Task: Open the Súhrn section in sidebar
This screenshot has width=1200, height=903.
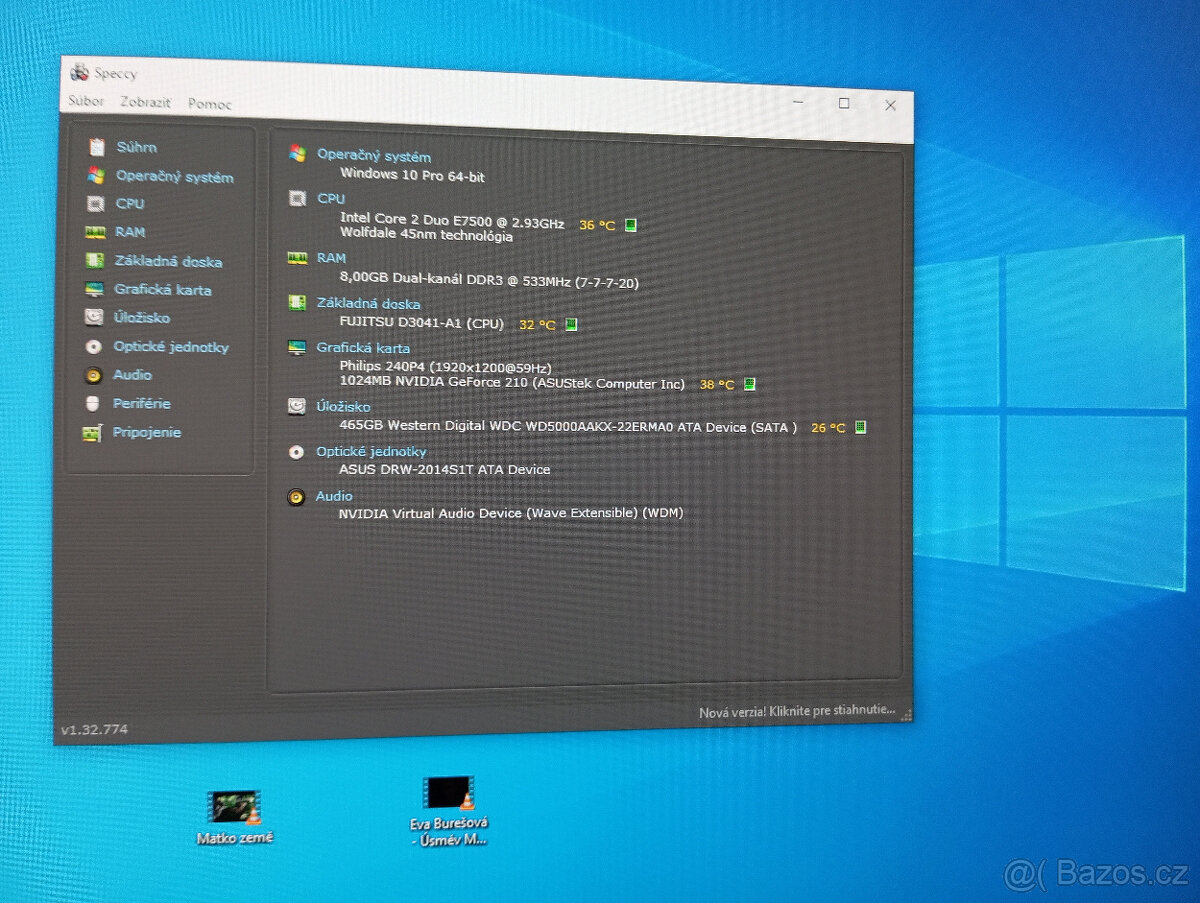Action: [x=136, y=147]
